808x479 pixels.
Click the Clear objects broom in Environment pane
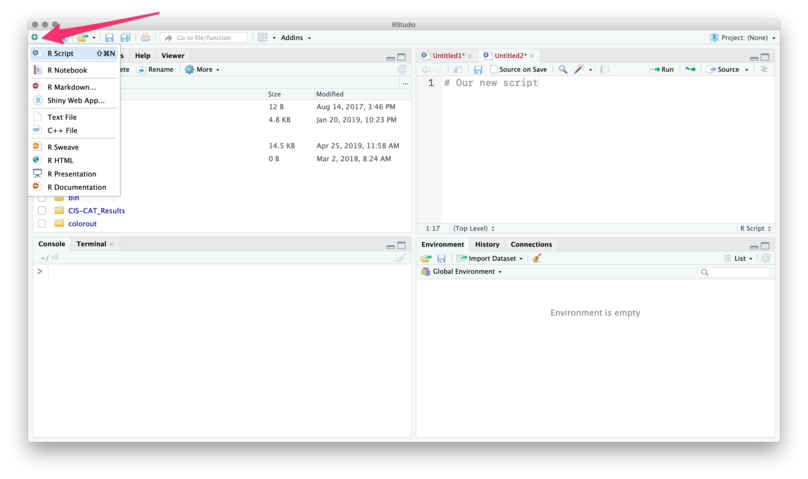(x=537, y=258)
